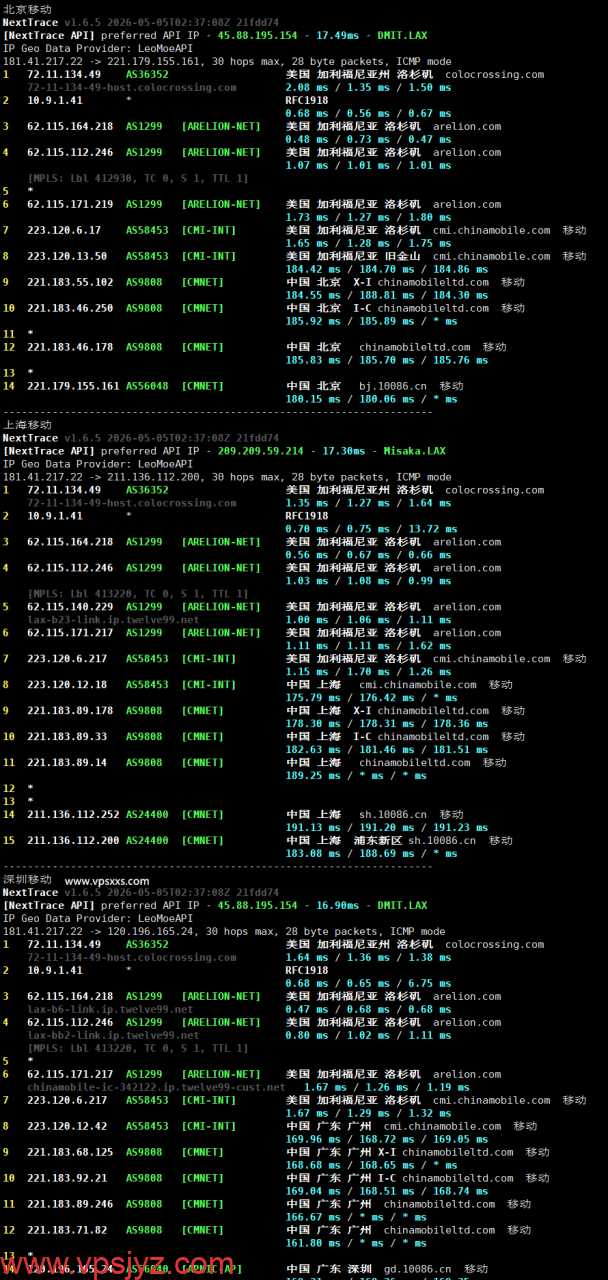Select hop IP 211.136.112.252
The width and height of the screenshot is (608, 1280).
click(73, 815)
